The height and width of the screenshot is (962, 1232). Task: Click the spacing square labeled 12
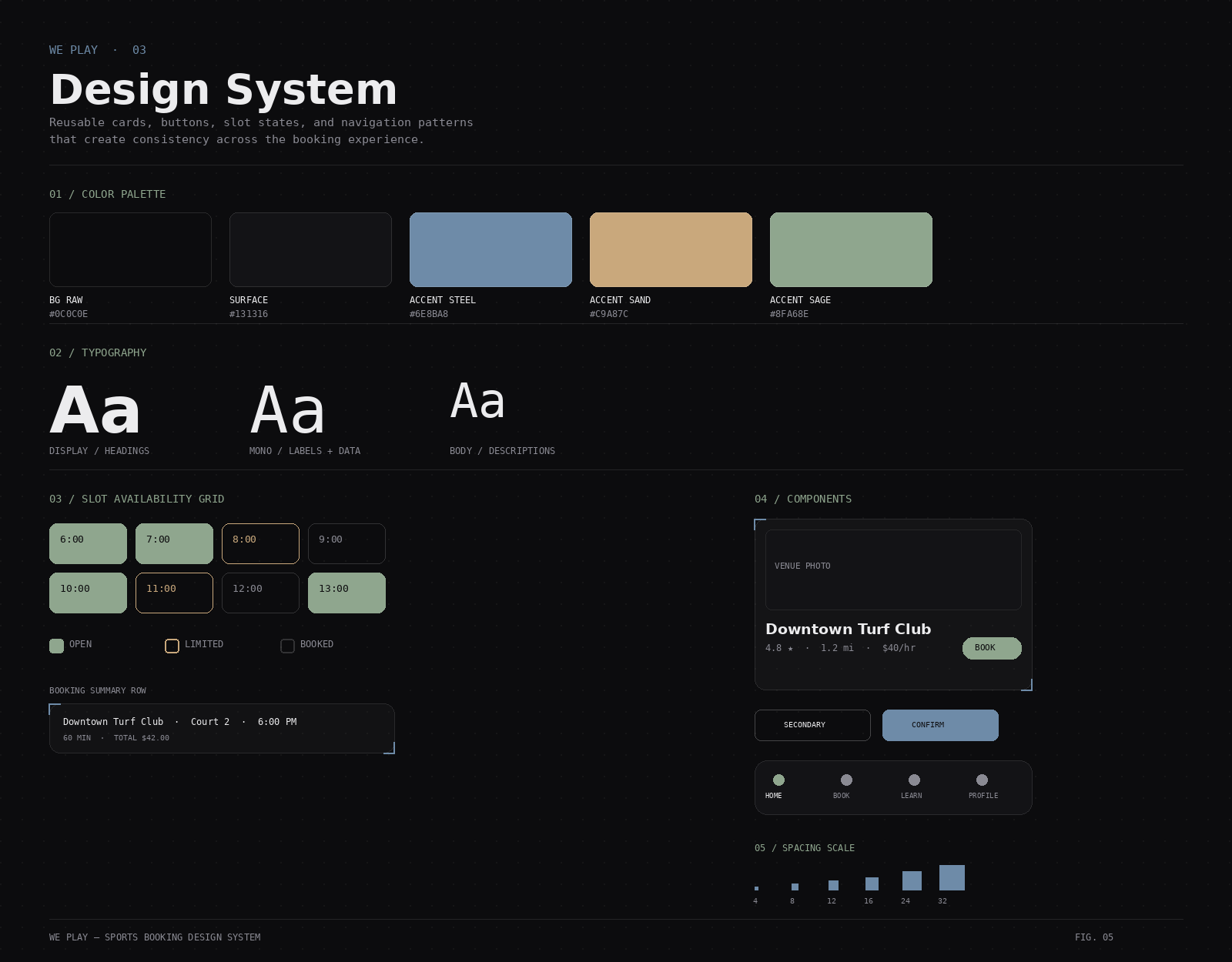point(833,885)
